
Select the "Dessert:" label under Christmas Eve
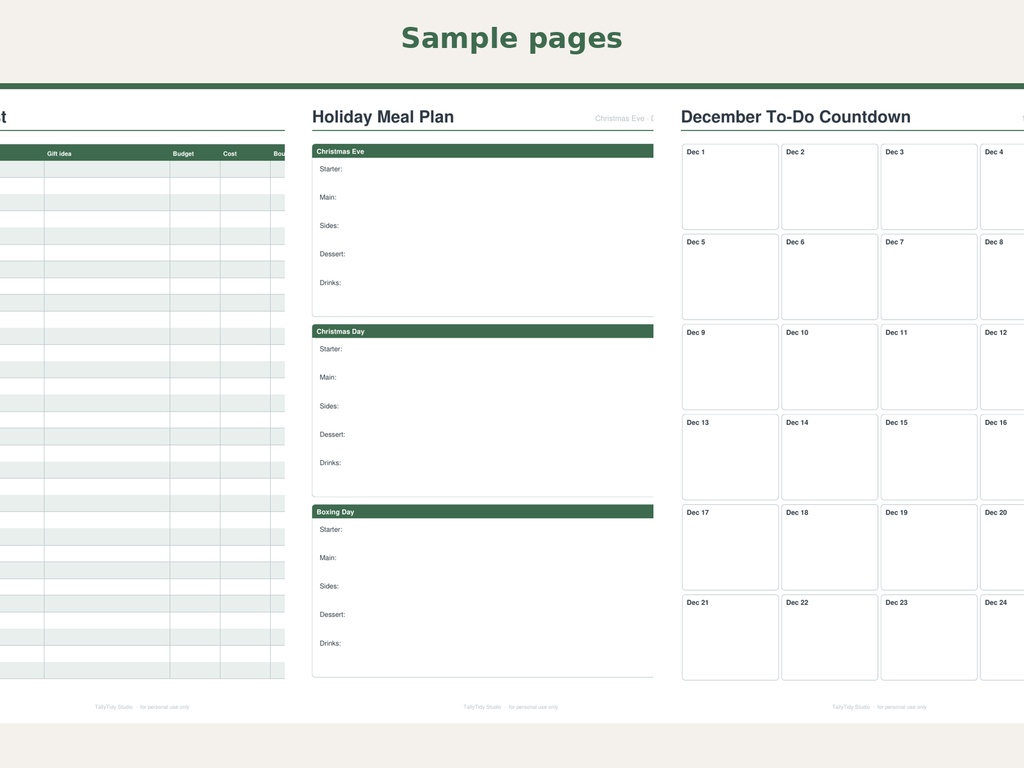tap(332, 254)
